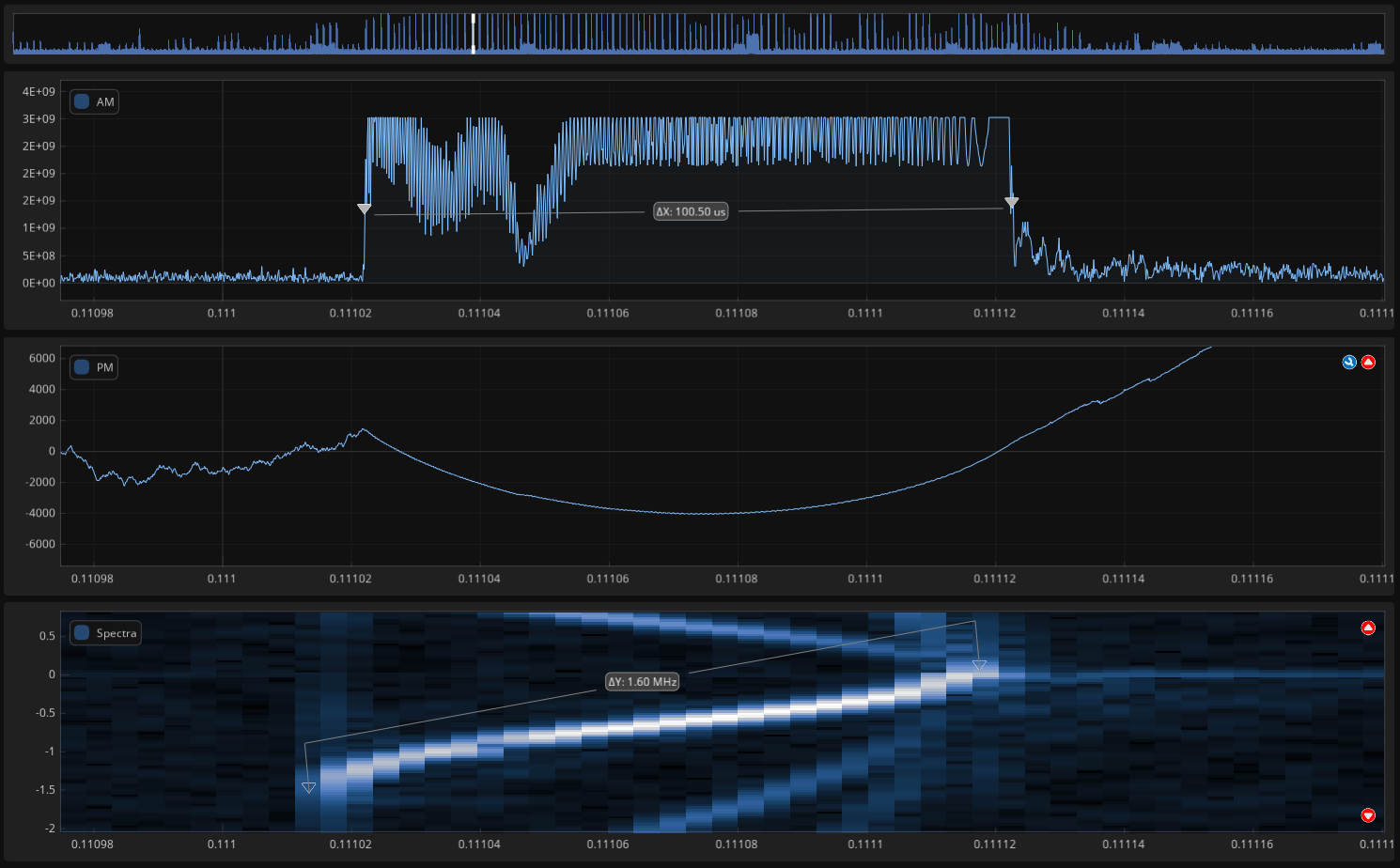Click the 0.5 label on the Spectra axis

[47, 636]
